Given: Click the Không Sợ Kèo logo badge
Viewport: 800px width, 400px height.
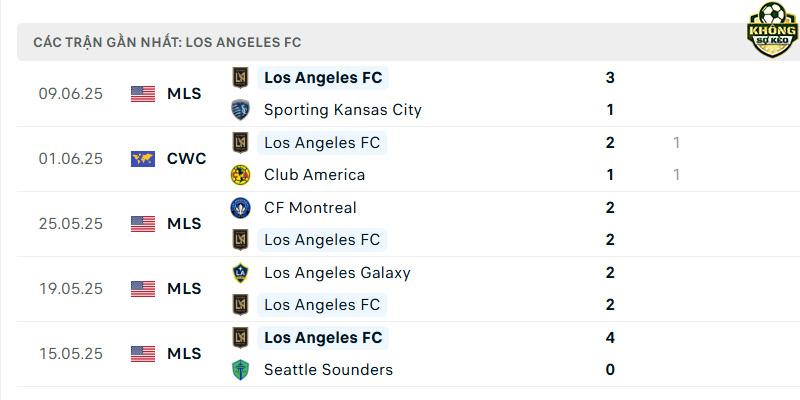Looking at the screenshot, I should (772, 30).
